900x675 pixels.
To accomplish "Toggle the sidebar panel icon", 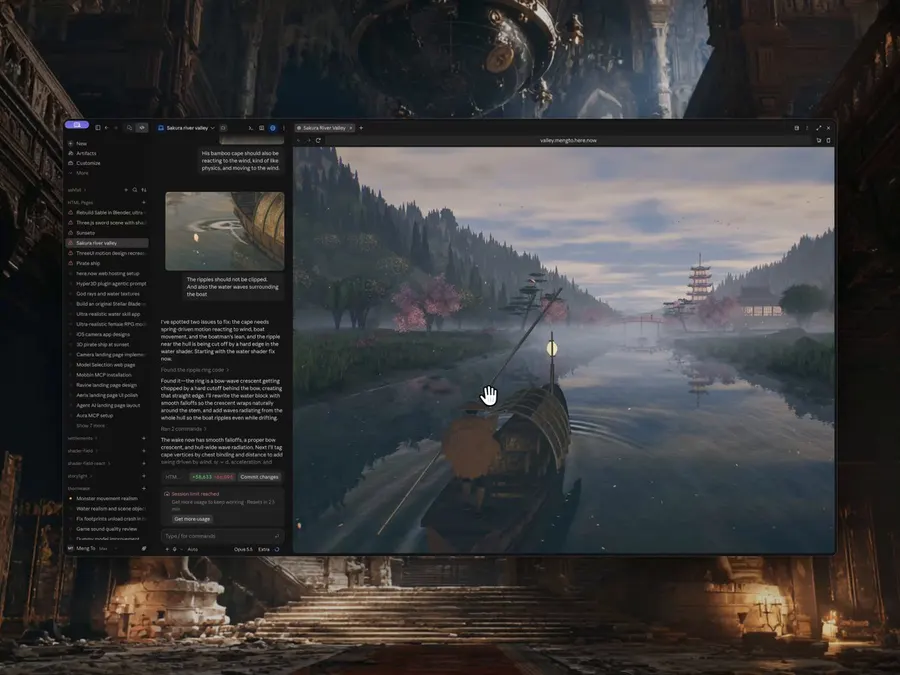I will [x=98, y=128].
